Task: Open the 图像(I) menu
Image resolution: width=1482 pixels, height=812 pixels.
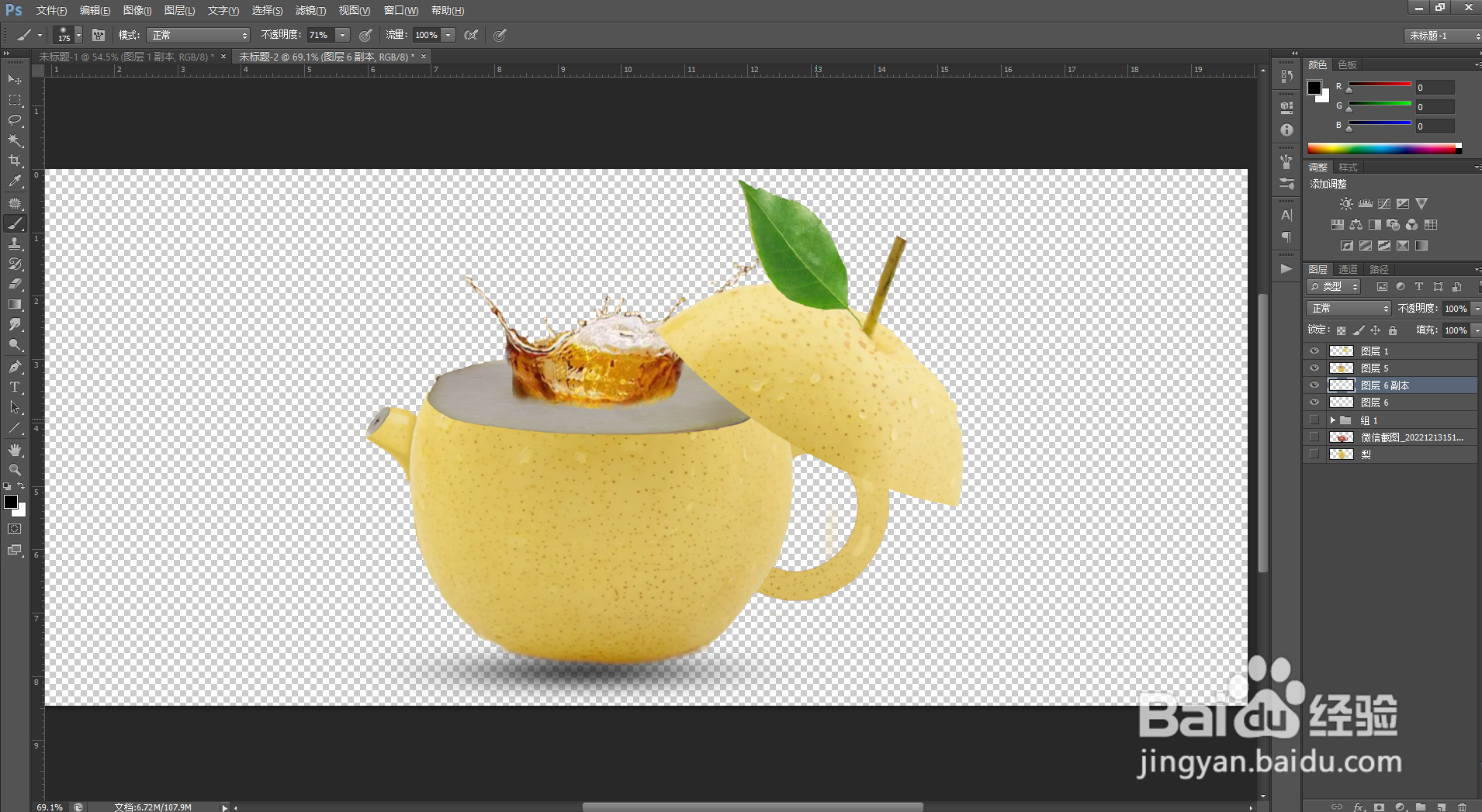Action: coord(137,11)
